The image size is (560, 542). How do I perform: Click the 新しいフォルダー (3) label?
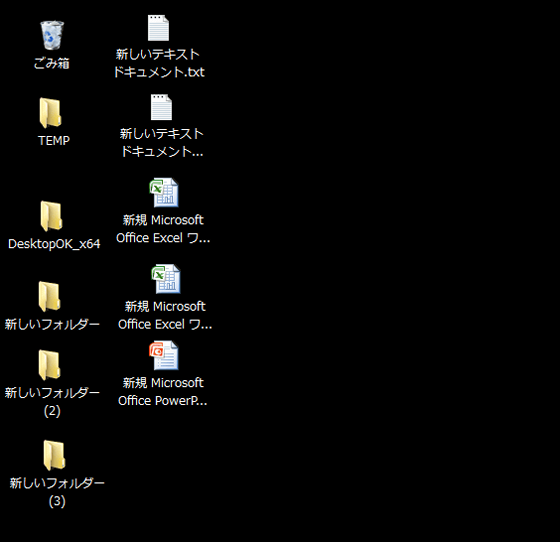(57, 492)
